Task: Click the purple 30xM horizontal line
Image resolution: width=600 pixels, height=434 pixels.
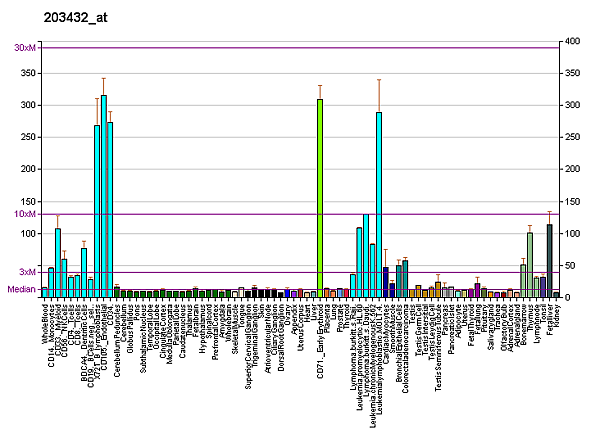Action: tap(300, 48)
